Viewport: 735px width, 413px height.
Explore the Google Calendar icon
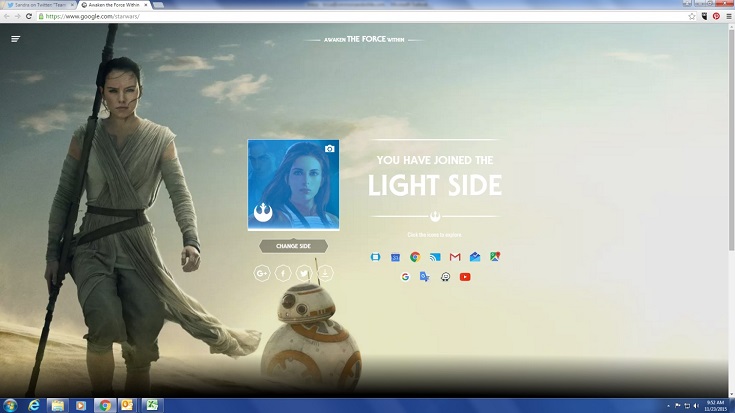coord(396,257)
